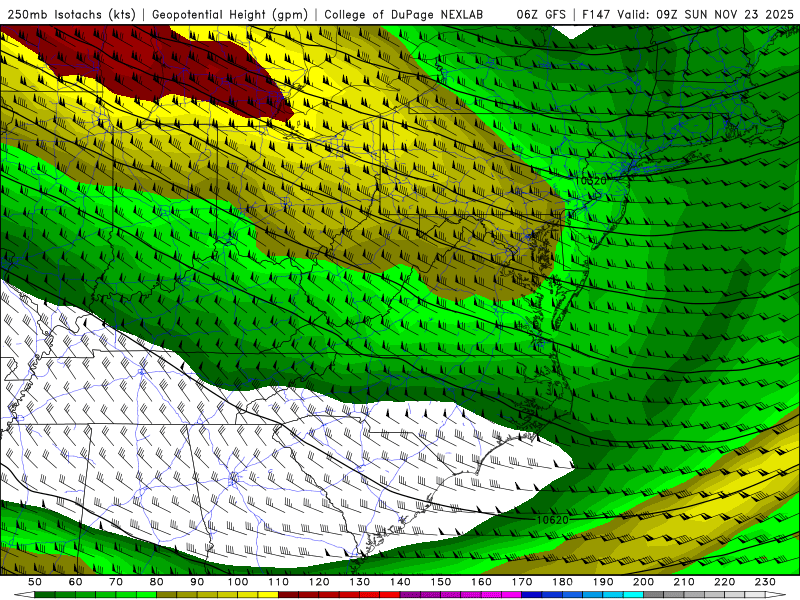800x600 pixels.
Task: Click the bright yellow swatch before 110 tick
Action: click(x=268, y=595)
